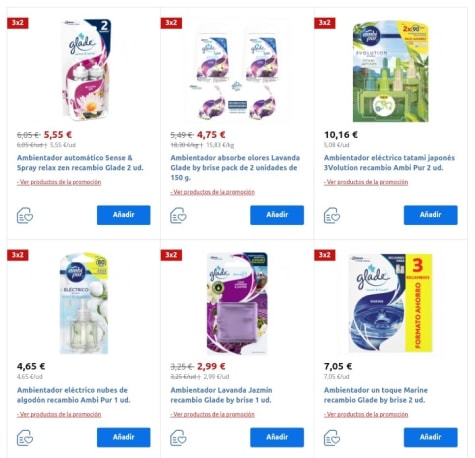Click Añadir for Lavanda Jazmín recambio
The height and width of the screenshot is (458, 475).
coord(277,437)
